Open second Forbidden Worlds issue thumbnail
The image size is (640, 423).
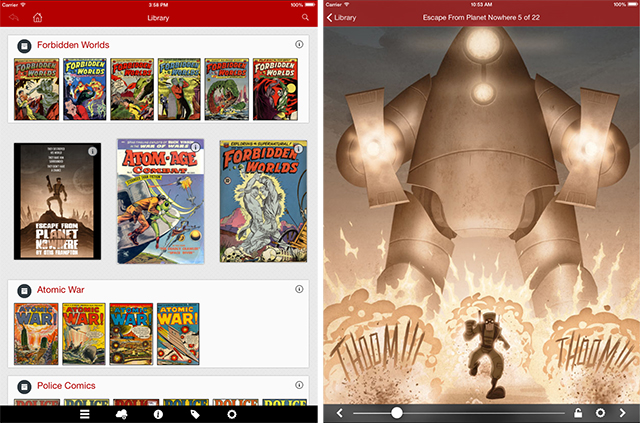84,89
